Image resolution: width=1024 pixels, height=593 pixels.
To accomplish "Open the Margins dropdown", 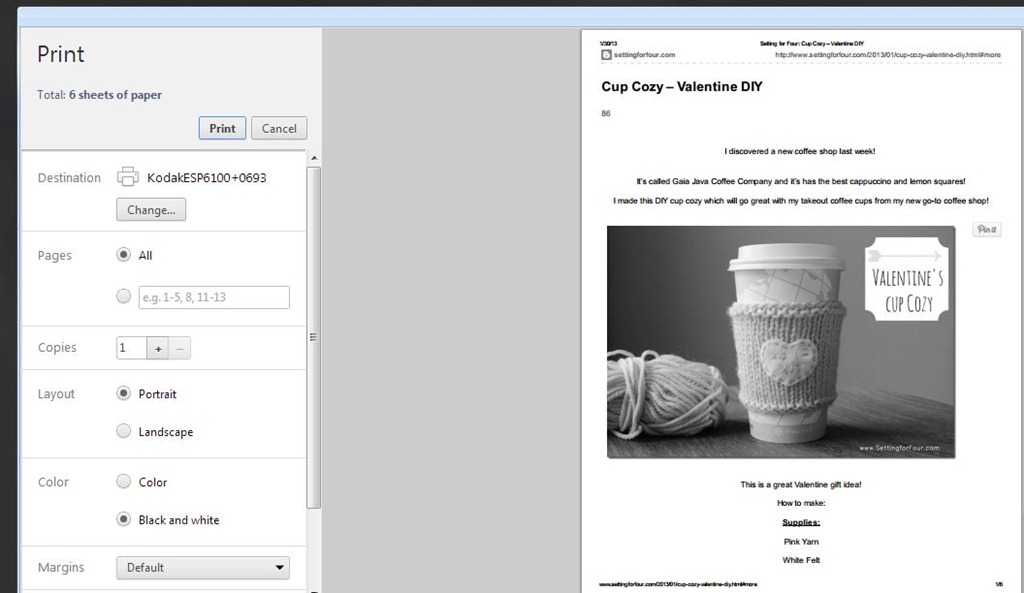I will click(x=203, y=568).
